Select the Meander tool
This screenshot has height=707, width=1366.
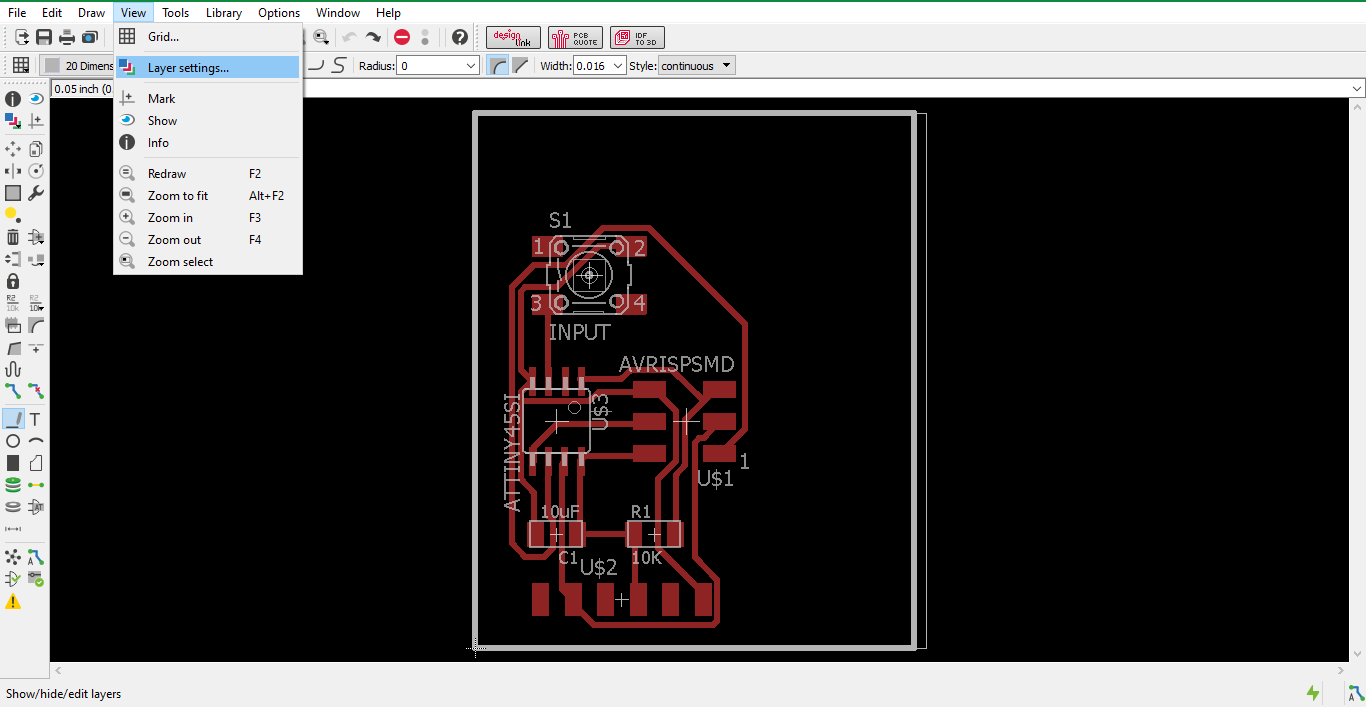click(13, 369)
